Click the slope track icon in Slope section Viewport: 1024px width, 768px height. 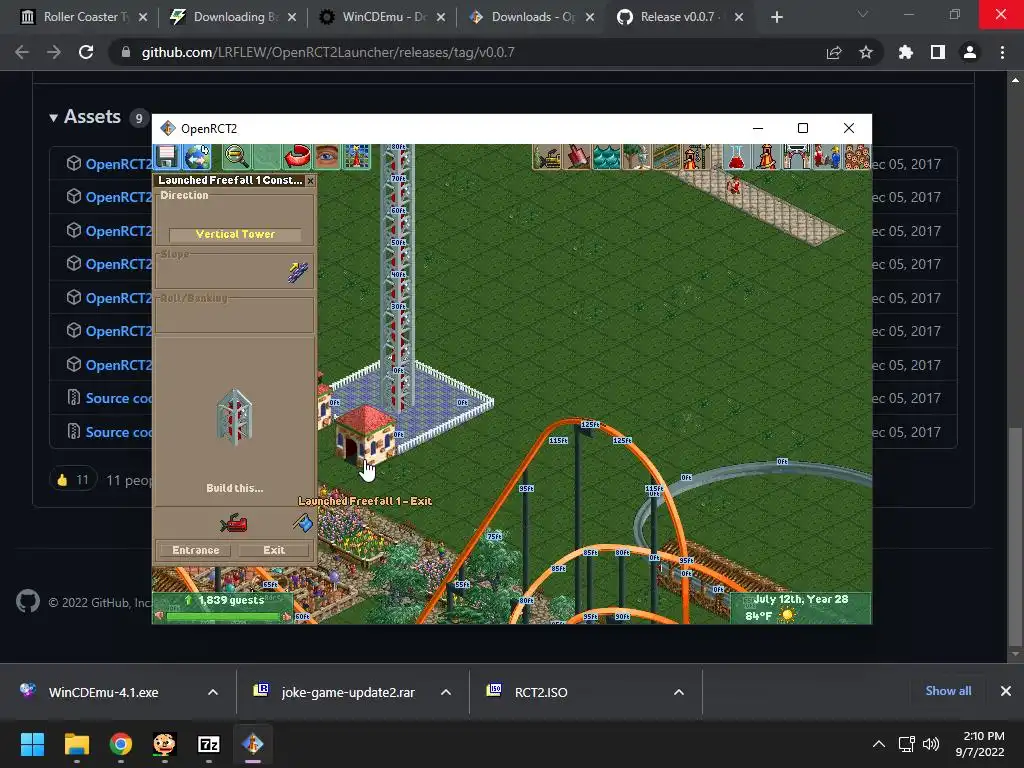point(298,272)
